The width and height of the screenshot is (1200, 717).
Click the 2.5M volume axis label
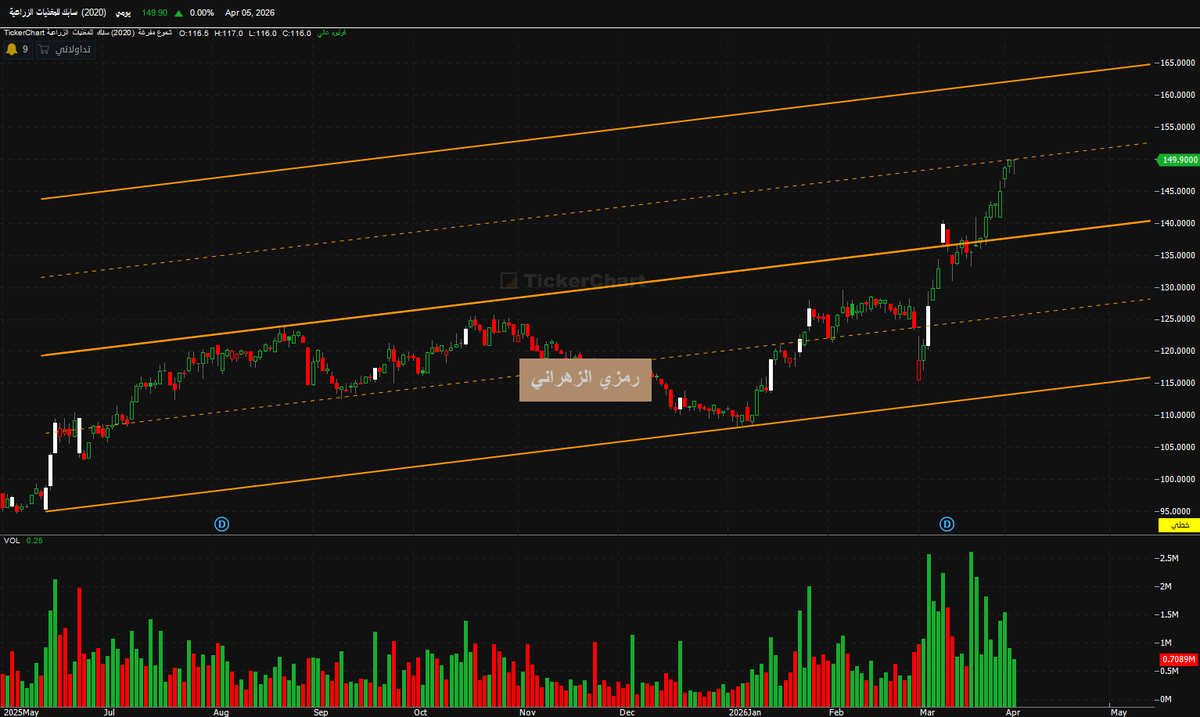tap(1170, 558)
